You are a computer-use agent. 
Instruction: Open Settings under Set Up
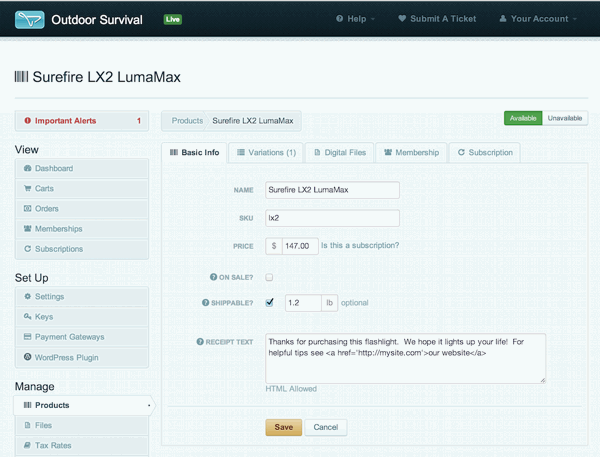(x=82, y=297)
